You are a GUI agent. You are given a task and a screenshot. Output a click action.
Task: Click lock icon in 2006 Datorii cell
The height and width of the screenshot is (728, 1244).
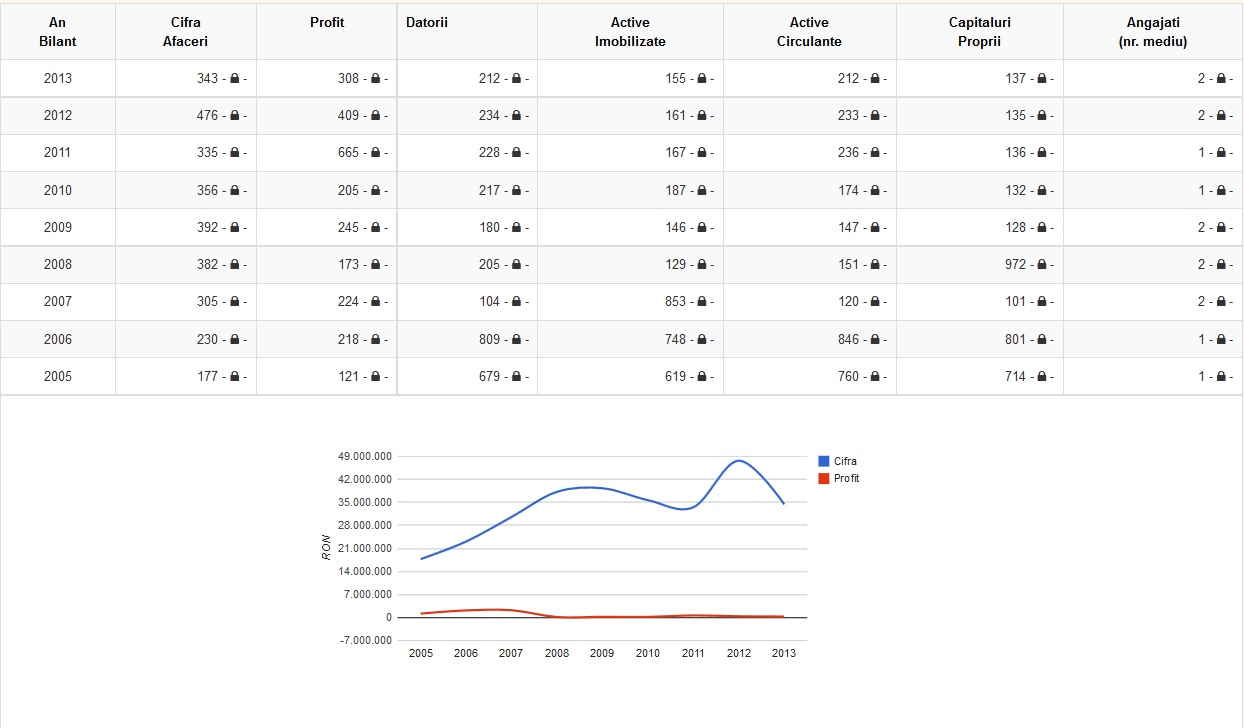coord(517,340)
